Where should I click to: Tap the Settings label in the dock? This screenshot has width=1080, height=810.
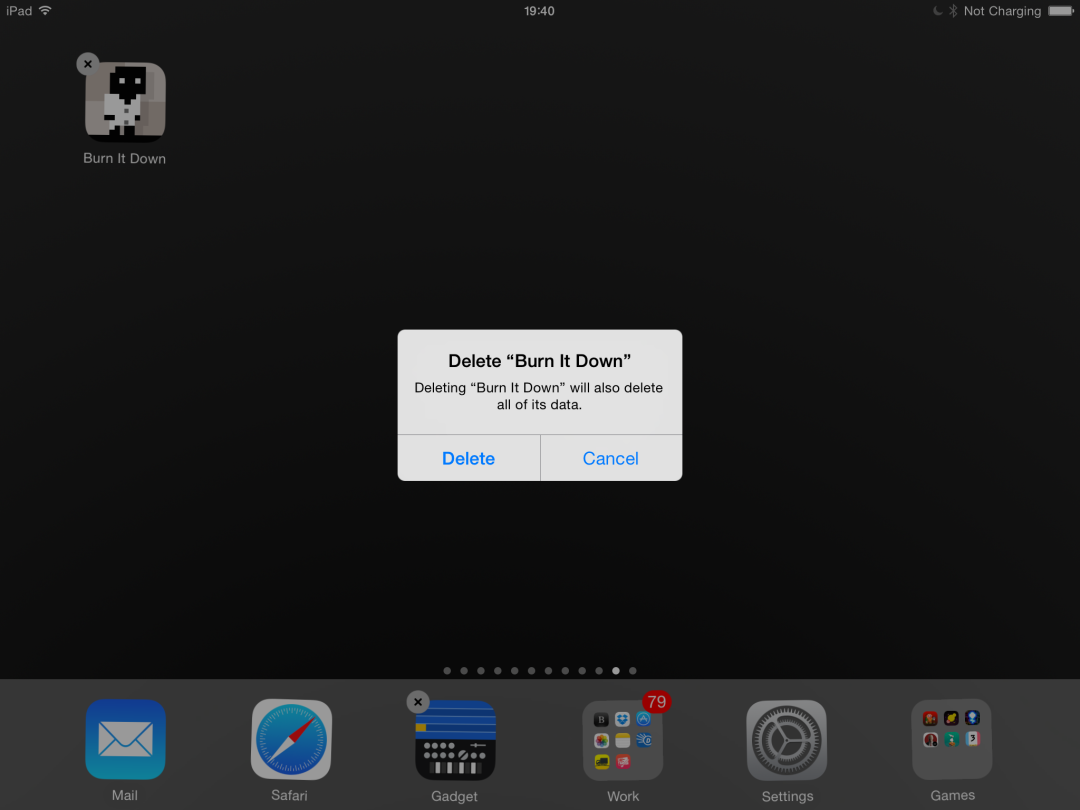787,796
